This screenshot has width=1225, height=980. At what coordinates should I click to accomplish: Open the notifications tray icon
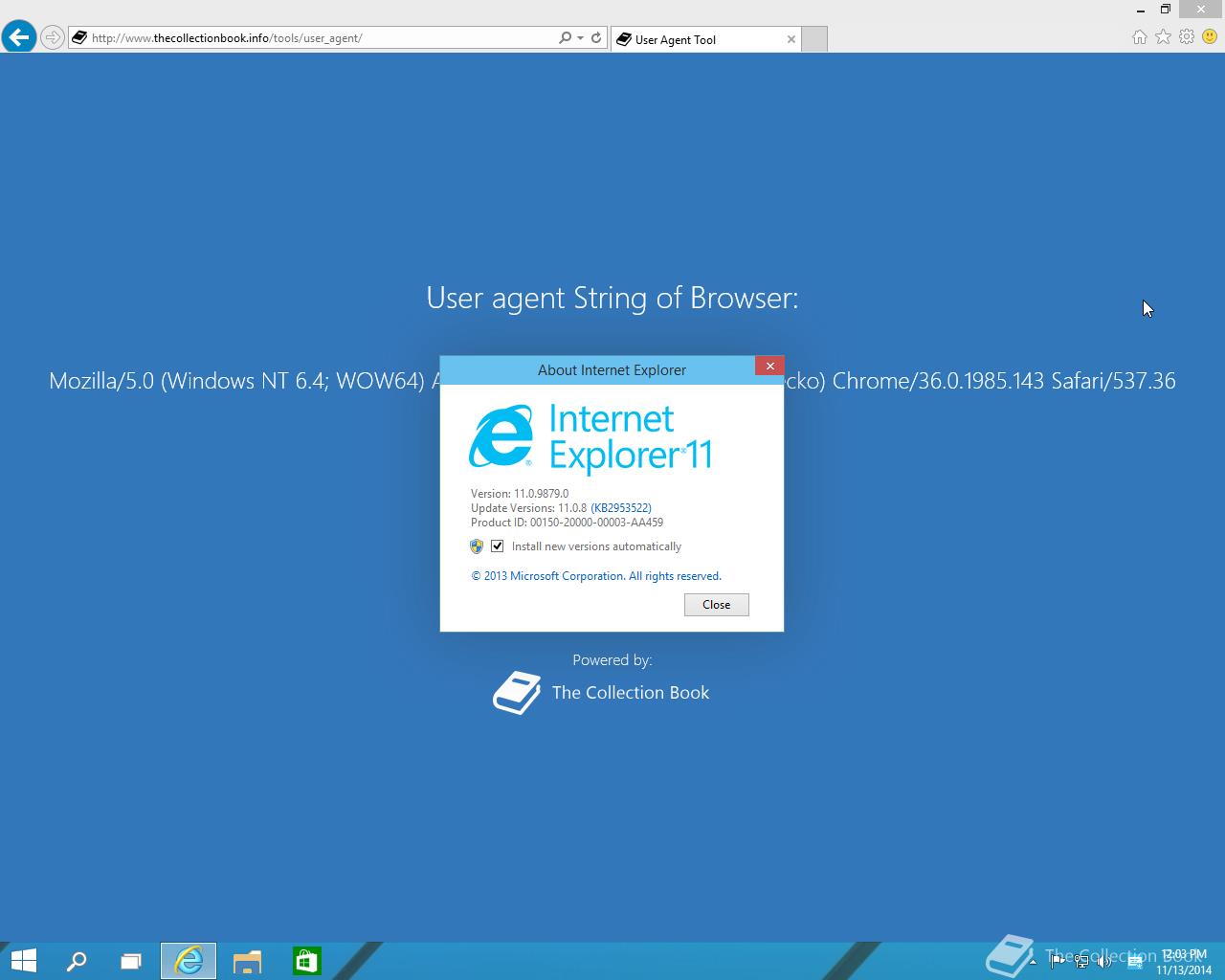(1134, 962)
